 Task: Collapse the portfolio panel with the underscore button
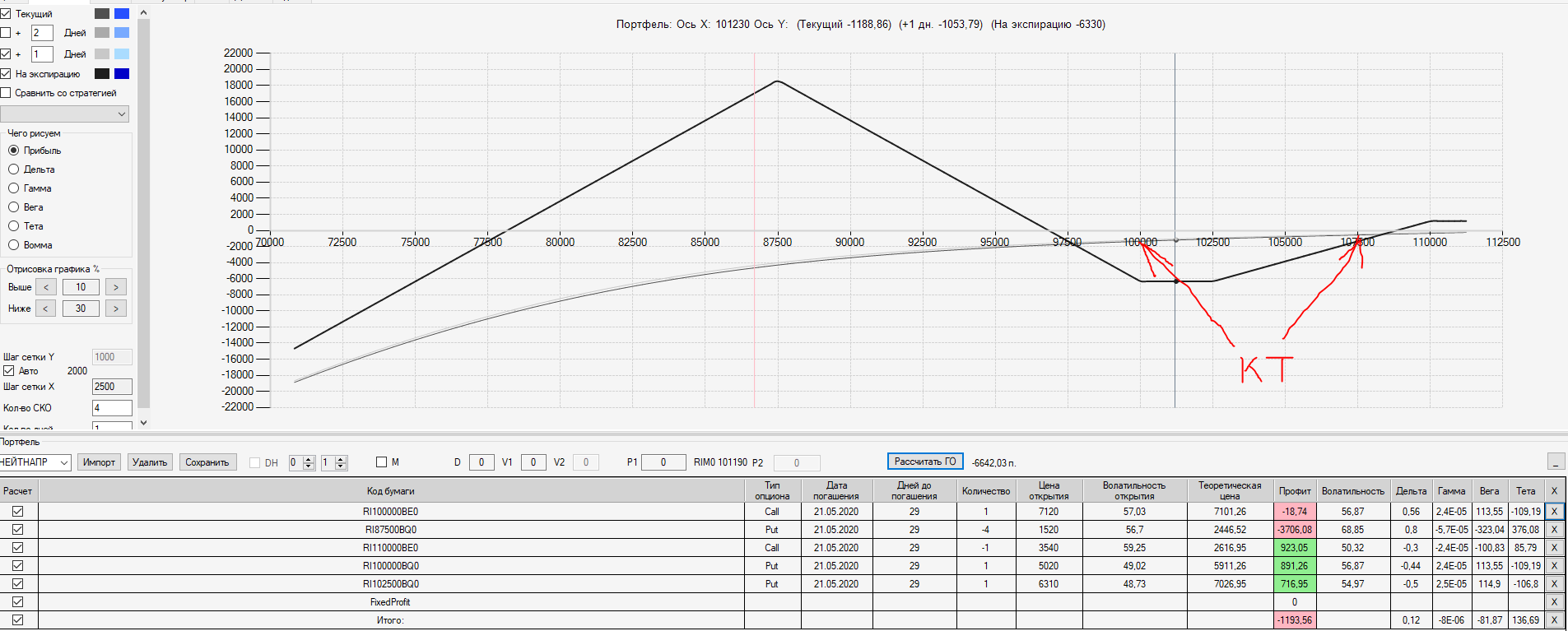point(1556,462)
